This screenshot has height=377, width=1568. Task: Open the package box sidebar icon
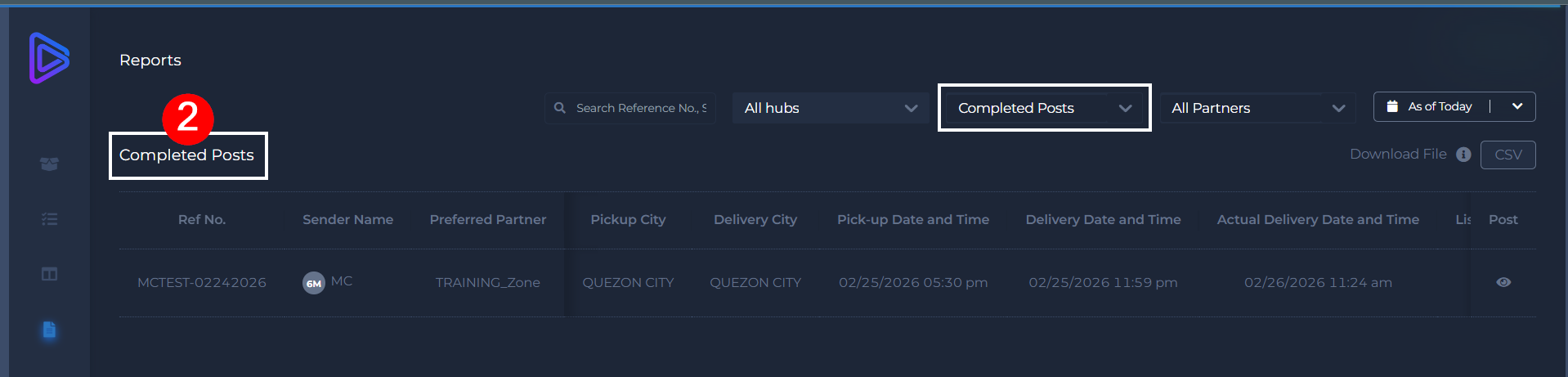pyautogui.click(x=49, y=164)
